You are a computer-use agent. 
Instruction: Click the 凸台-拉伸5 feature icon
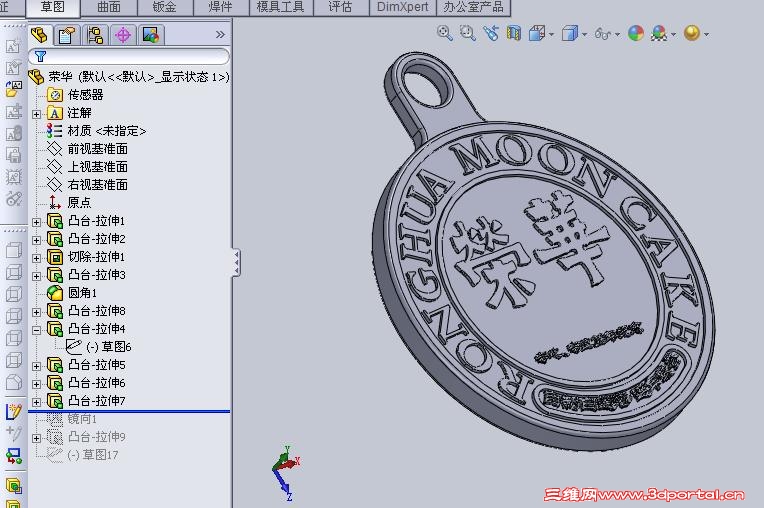55,365
